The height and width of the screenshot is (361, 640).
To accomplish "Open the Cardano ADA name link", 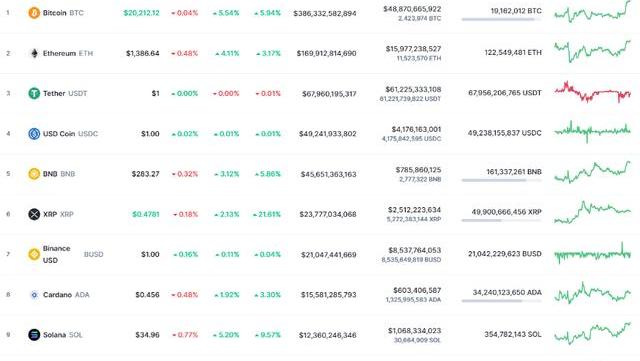I will pos(66,294).
